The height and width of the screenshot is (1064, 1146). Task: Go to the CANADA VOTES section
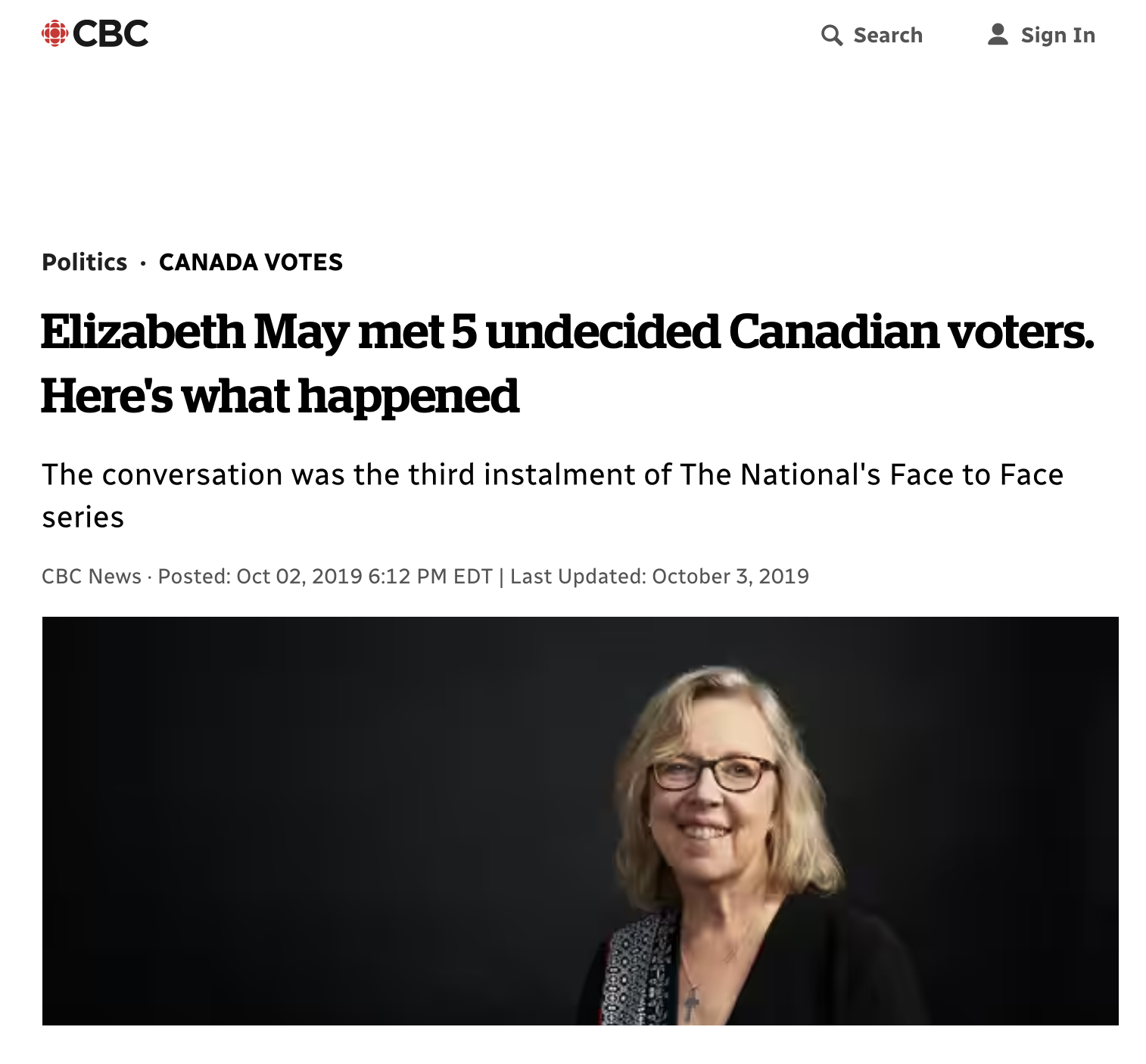point(251,262)
